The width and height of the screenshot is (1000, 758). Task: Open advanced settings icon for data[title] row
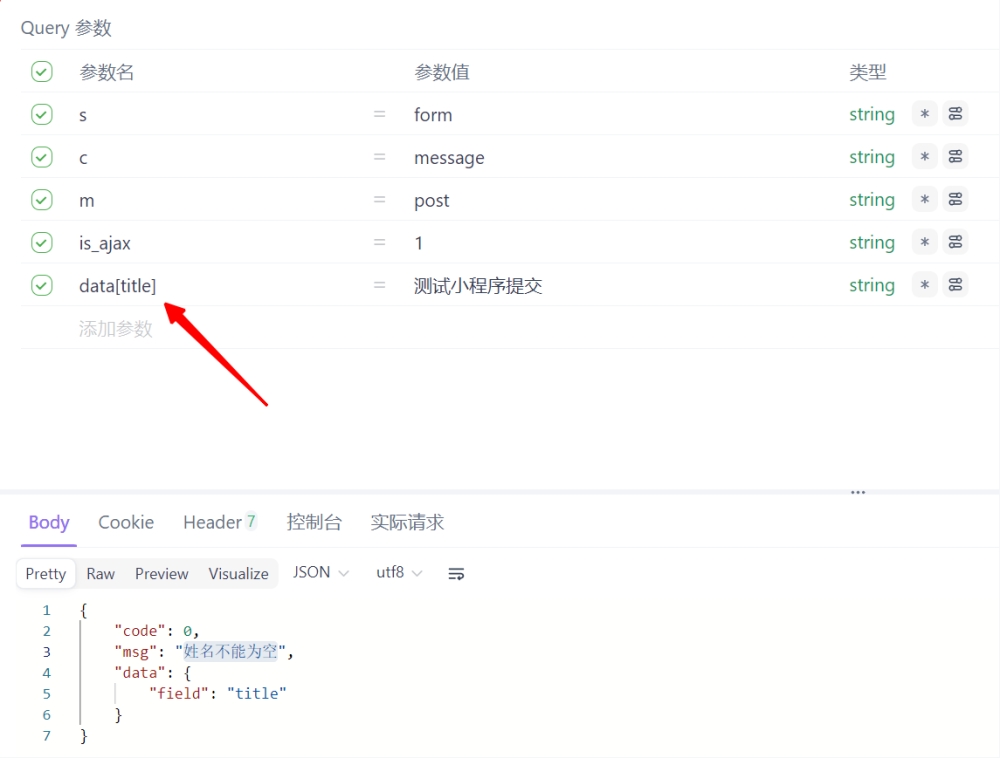click(x=956, y=286)
